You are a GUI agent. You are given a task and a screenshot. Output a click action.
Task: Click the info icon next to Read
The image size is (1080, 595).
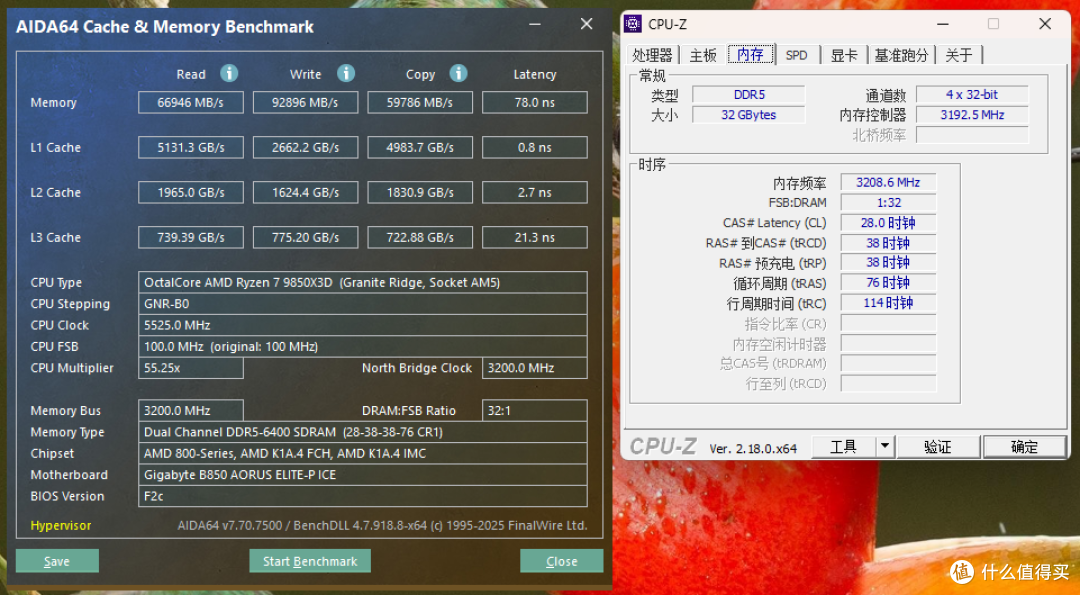[x=229, y=73]
